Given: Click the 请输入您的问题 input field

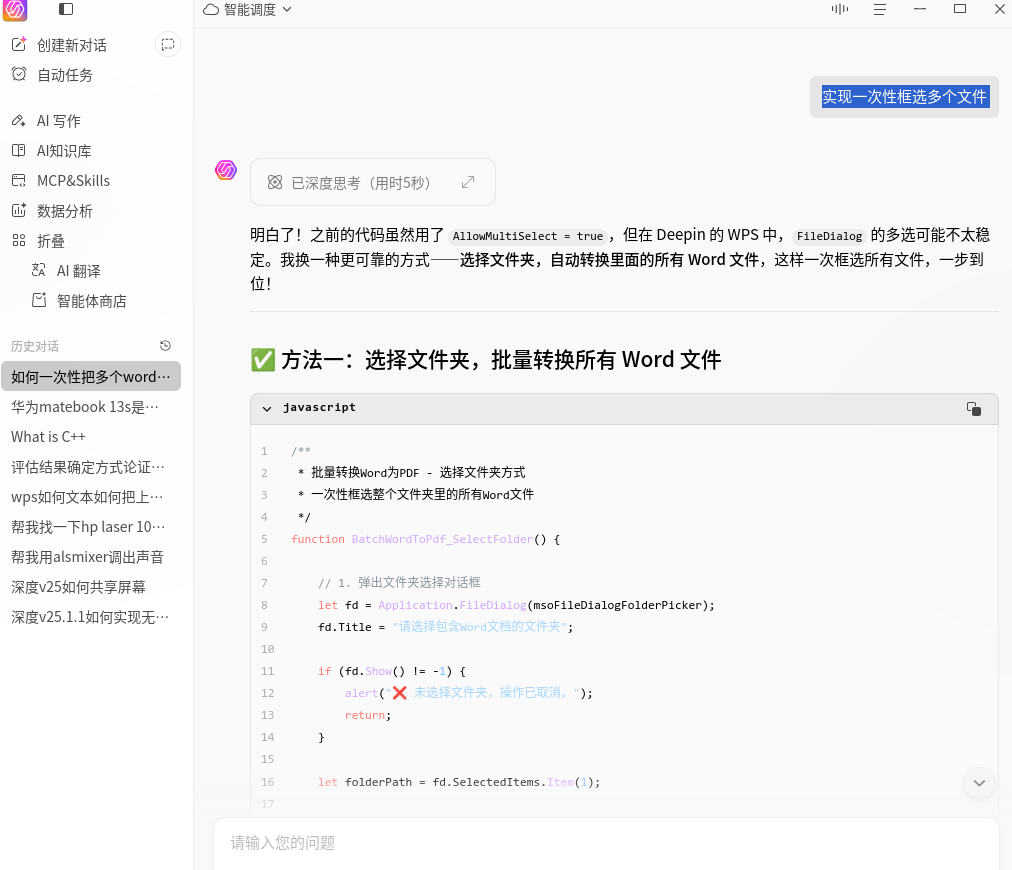Looking at the screenshot, I should (606, 843).
